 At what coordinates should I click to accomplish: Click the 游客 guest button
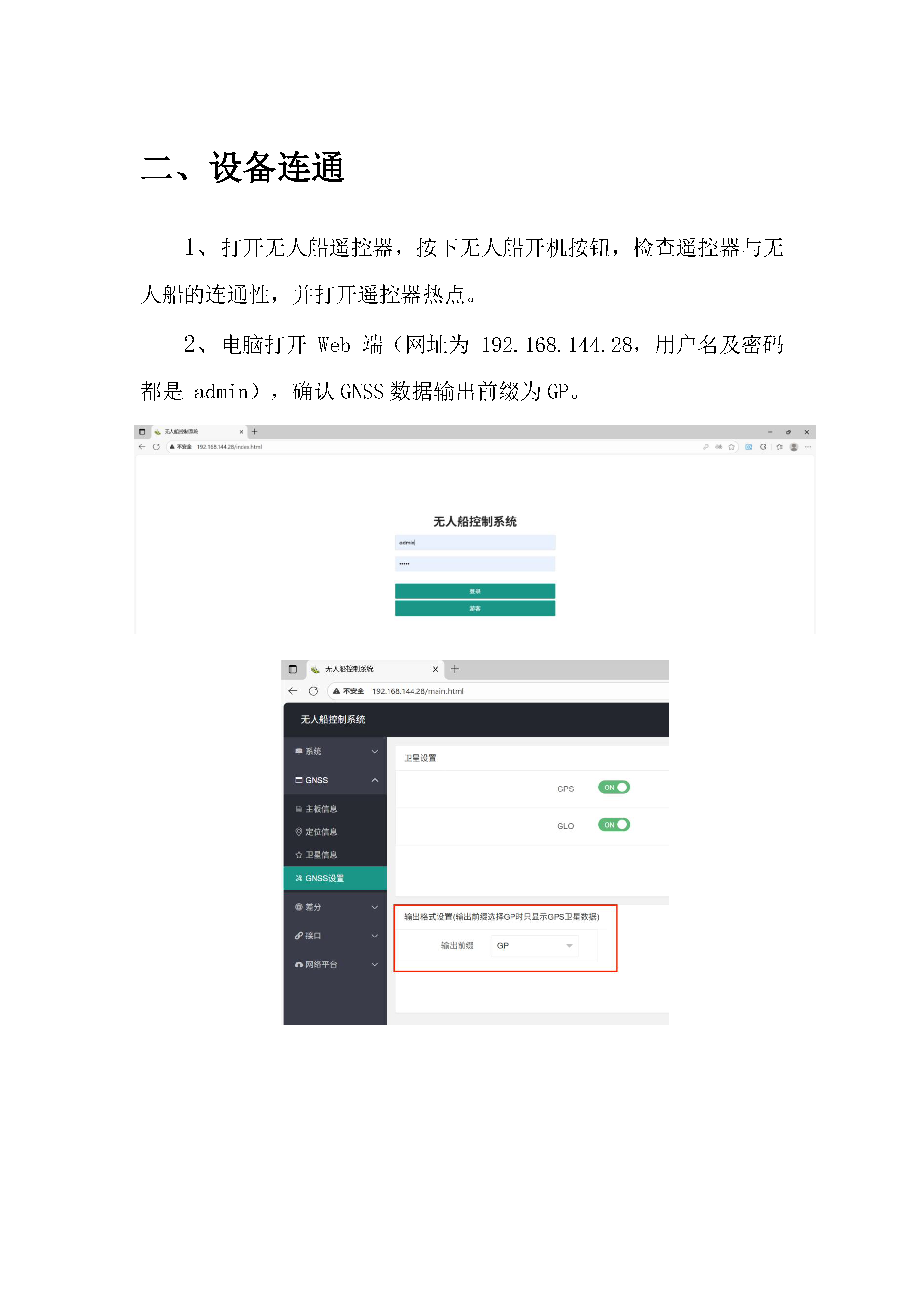[475, 609]
